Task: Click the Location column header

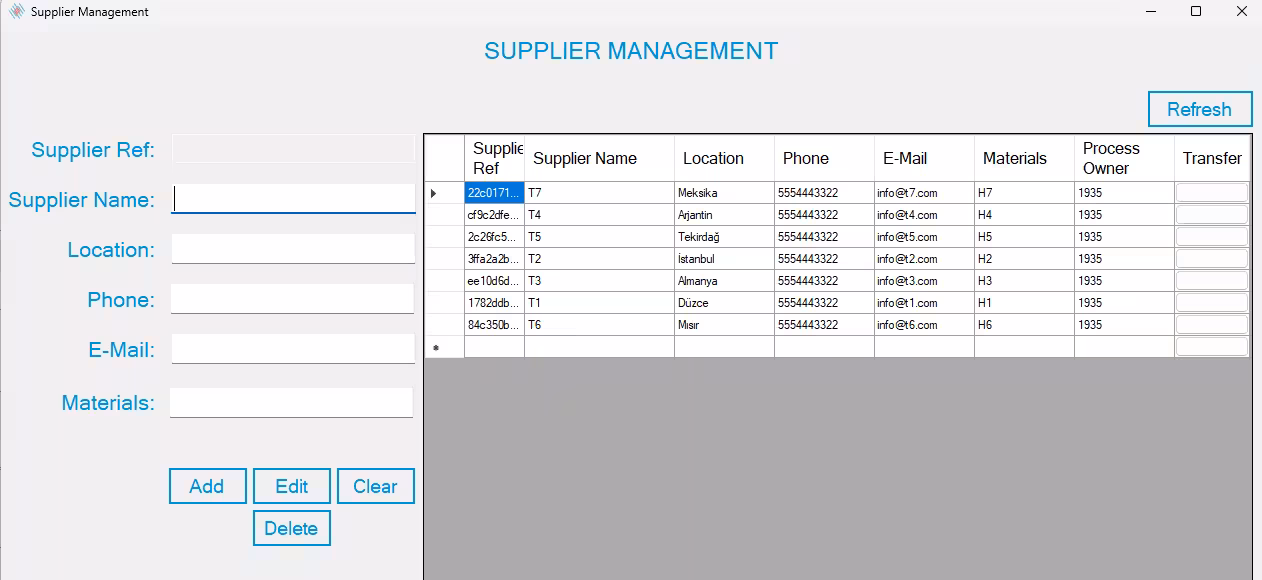Action: [x=724, y=158]
